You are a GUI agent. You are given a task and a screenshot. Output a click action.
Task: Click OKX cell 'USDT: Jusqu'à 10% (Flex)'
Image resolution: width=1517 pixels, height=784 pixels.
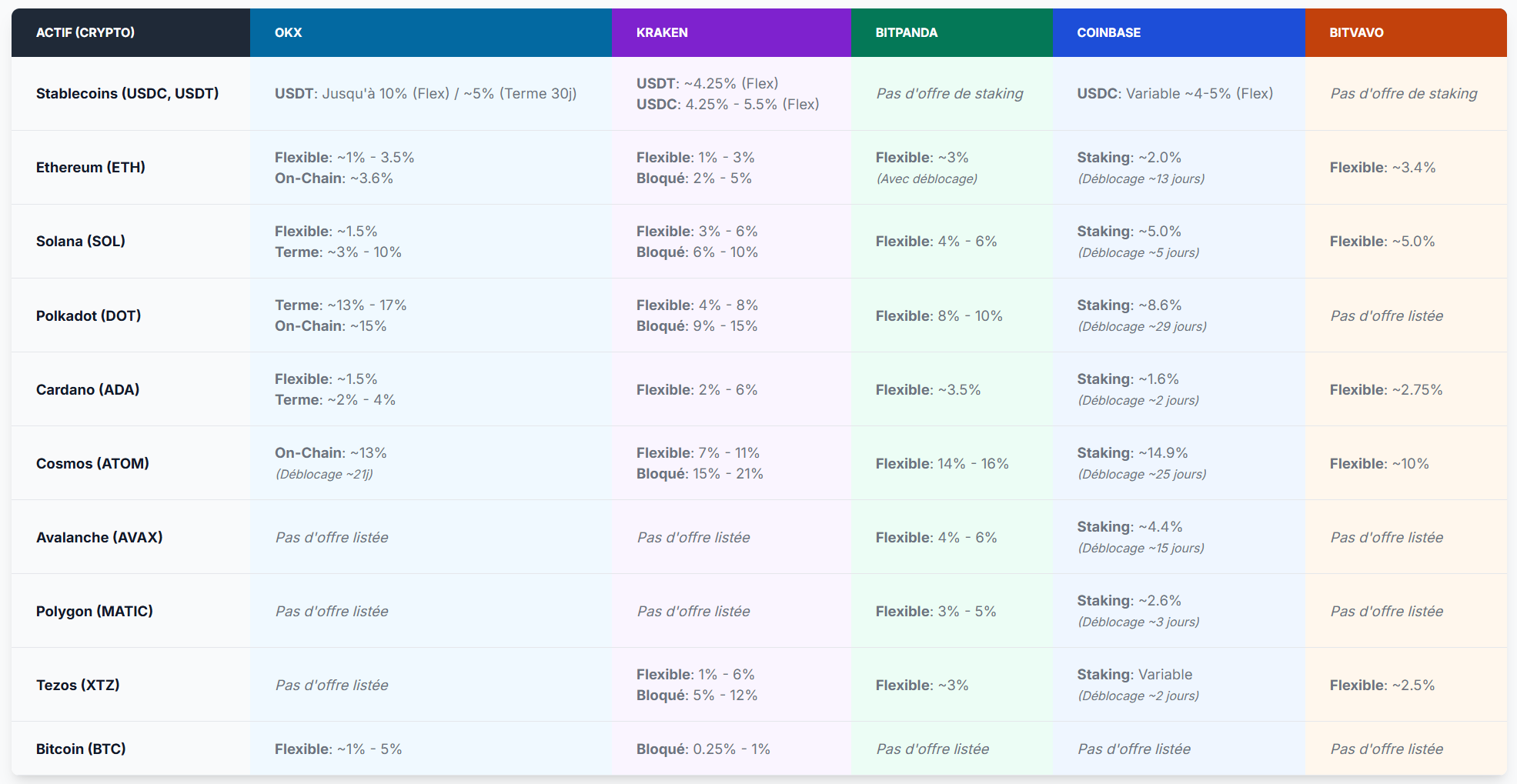[x=362, y=94]
